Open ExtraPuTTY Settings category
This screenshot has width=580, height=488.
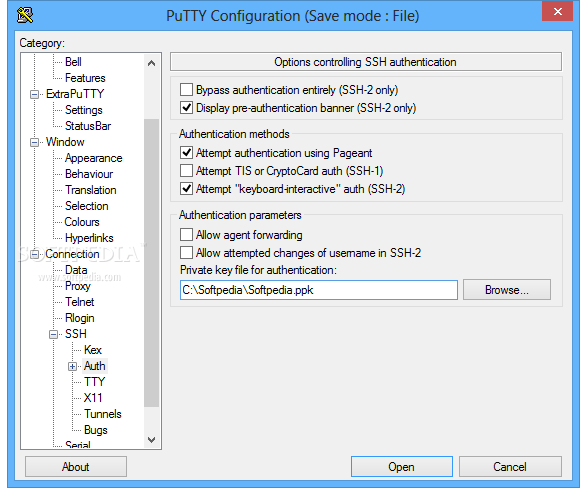84,110
